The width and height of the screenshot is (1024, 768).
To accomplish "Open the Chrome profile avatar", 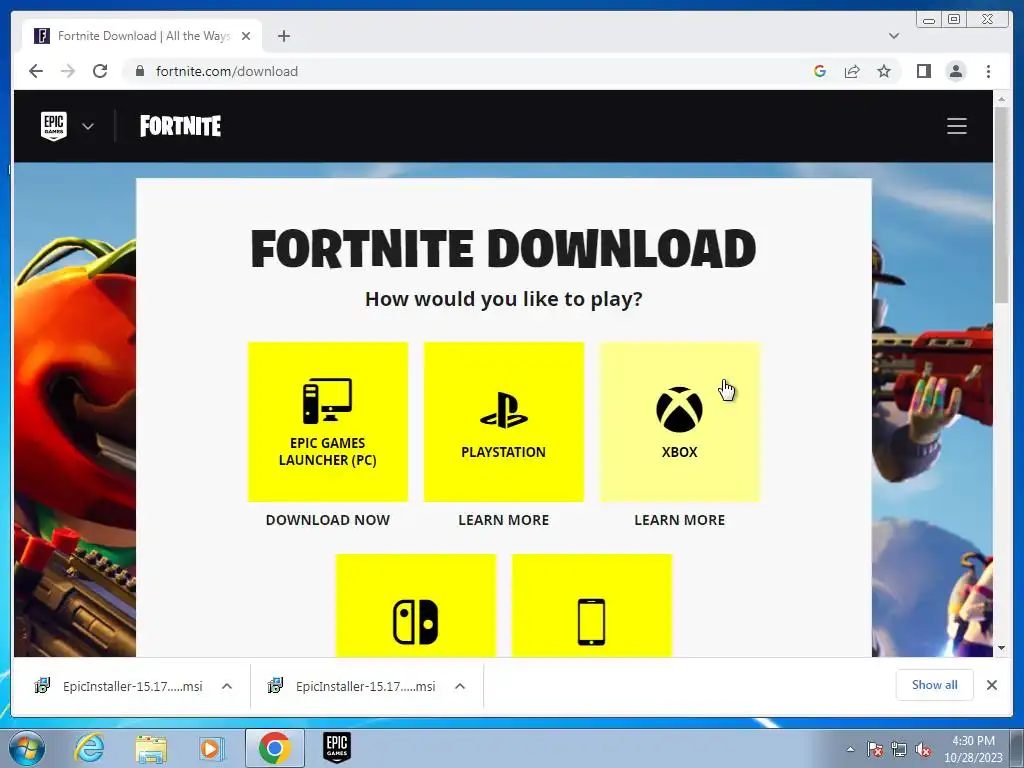I will [x=955, y=71].
